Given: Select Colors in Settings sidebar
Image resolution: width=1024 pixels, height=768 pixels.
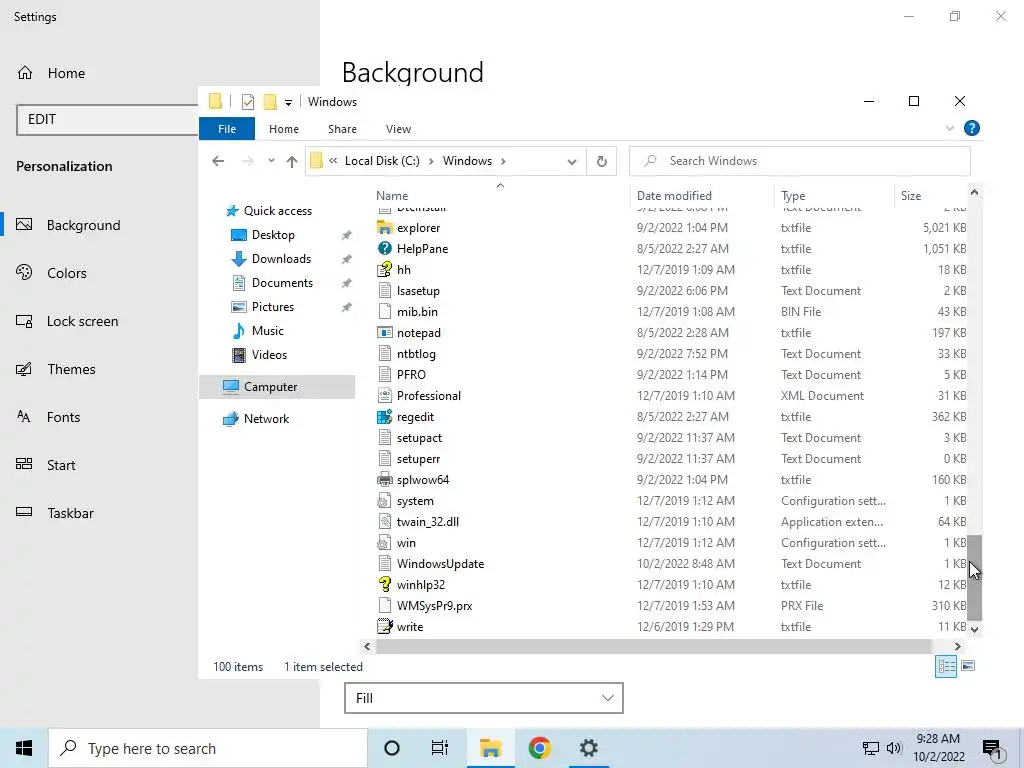Looking at the screenshot, I should click(x=67, y=273).
